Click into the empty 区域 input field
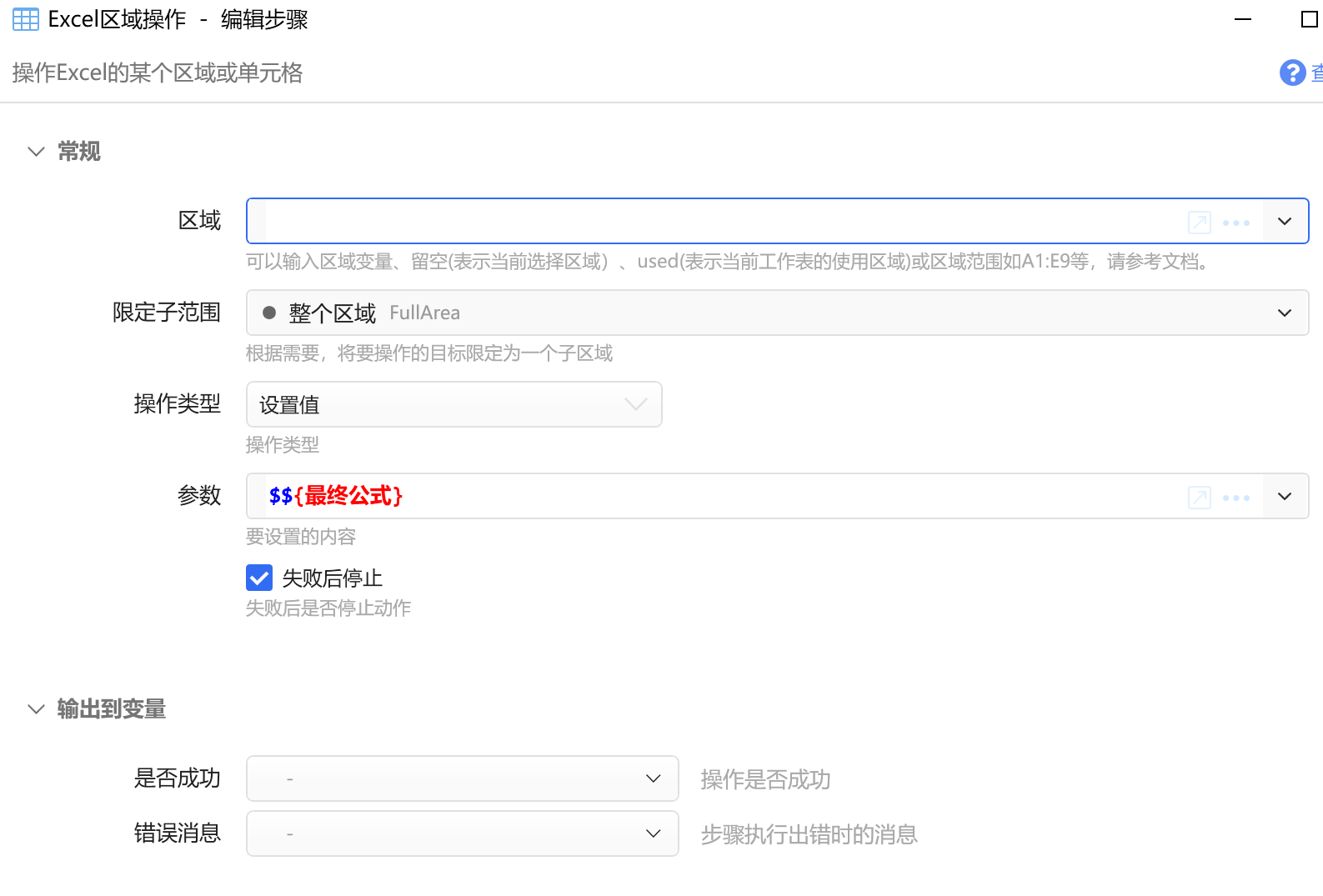This screenshot has width=1323, height=896. [717, 222]
